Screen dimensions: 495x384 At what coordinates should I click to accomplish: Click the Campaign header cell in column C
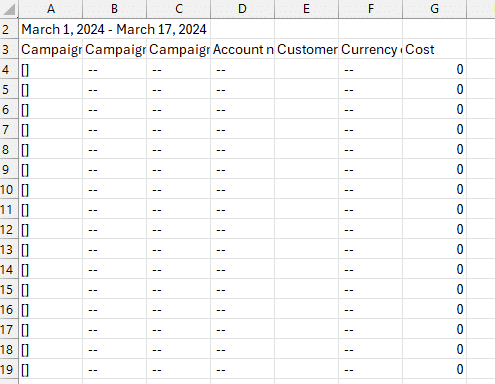tap(178, 49)
